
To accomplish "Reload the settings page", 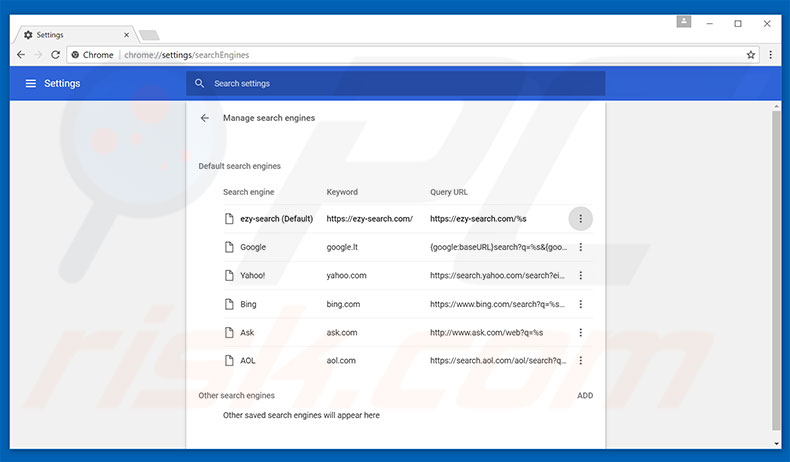I will point(55,55).
